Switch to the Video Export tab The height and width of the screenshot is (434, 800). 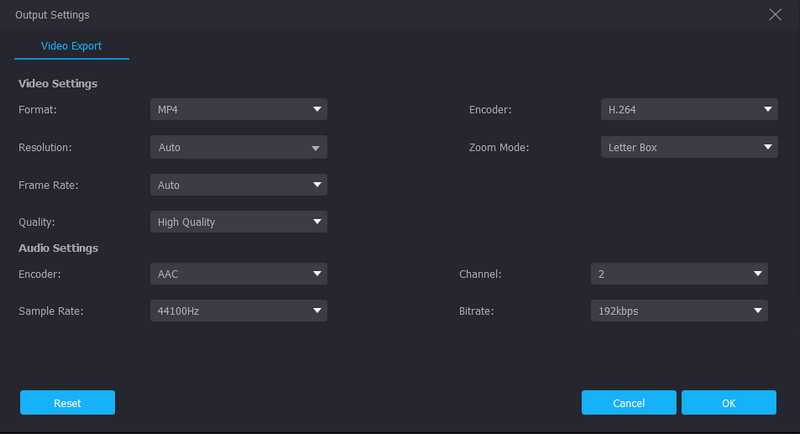[71, 46]
